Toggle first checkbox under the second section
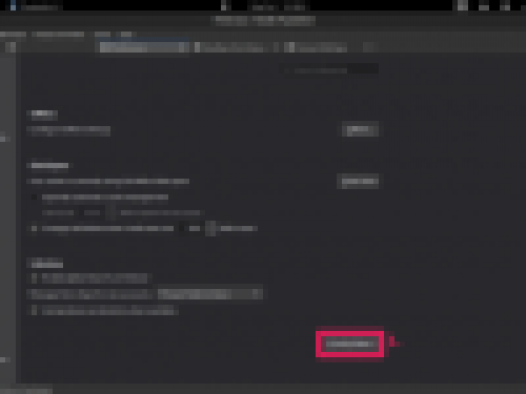 (x=34, y=197)
